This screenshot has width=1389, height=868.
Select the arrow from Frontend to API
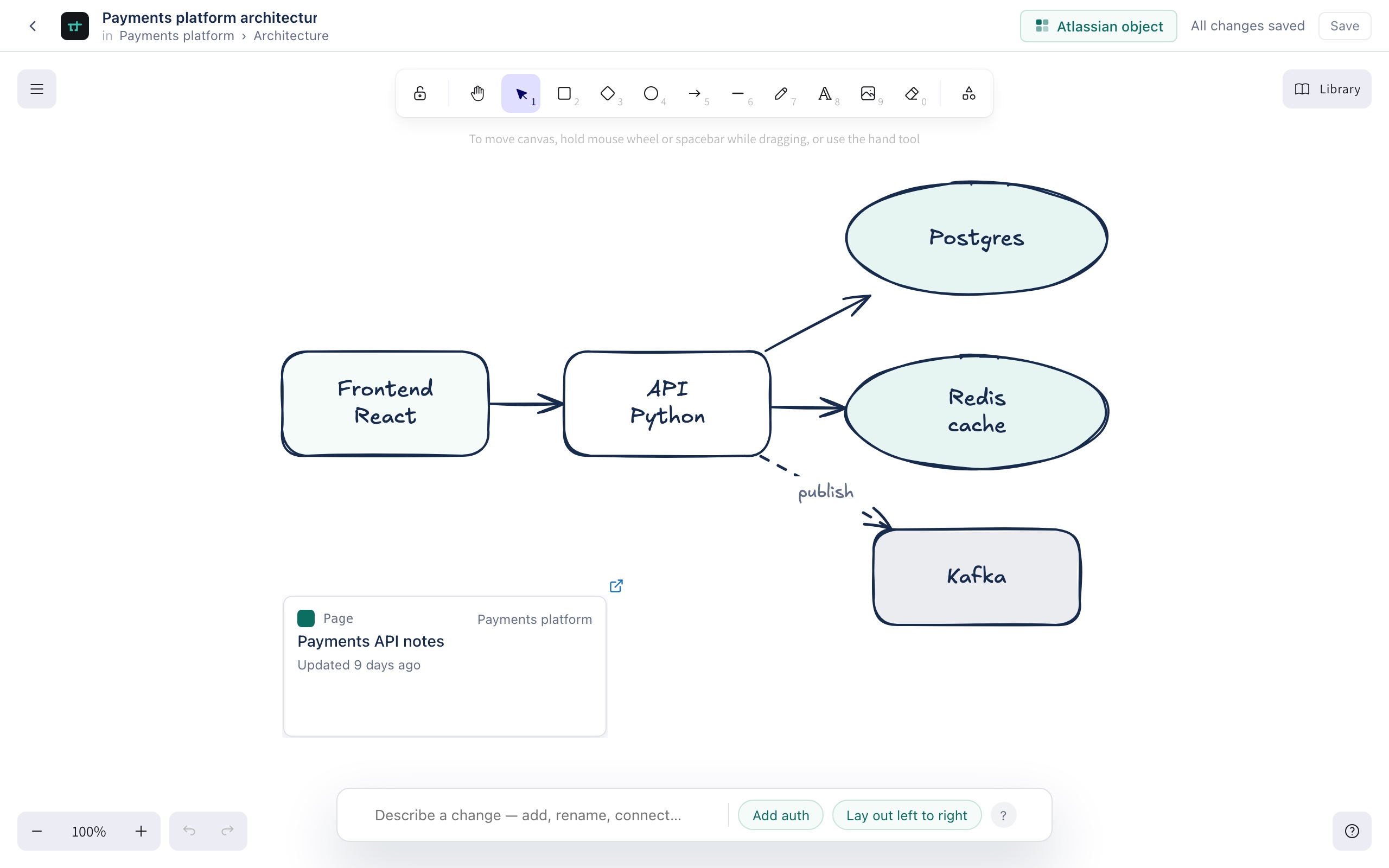(x=526, y=404)
